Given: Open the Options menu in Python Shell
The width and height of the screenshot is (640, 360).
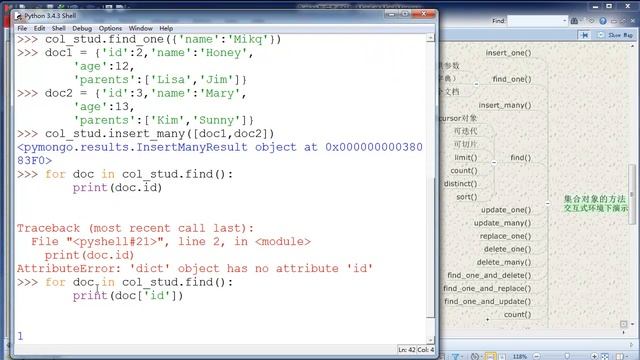Looking at the screenshot, I should 110,28.
